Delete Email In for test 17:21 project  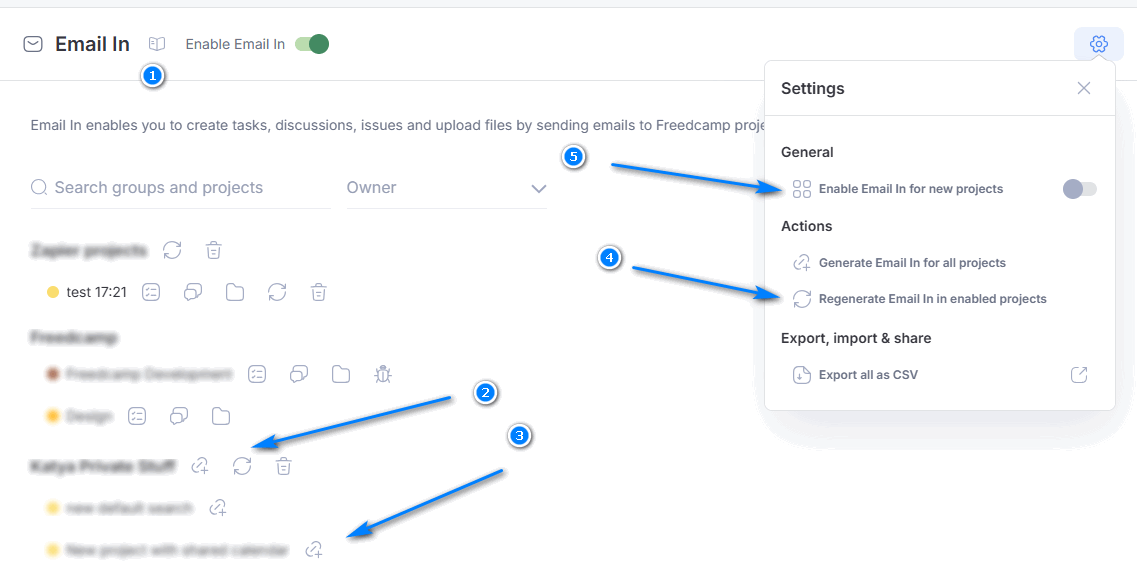(x=318, y=292)
